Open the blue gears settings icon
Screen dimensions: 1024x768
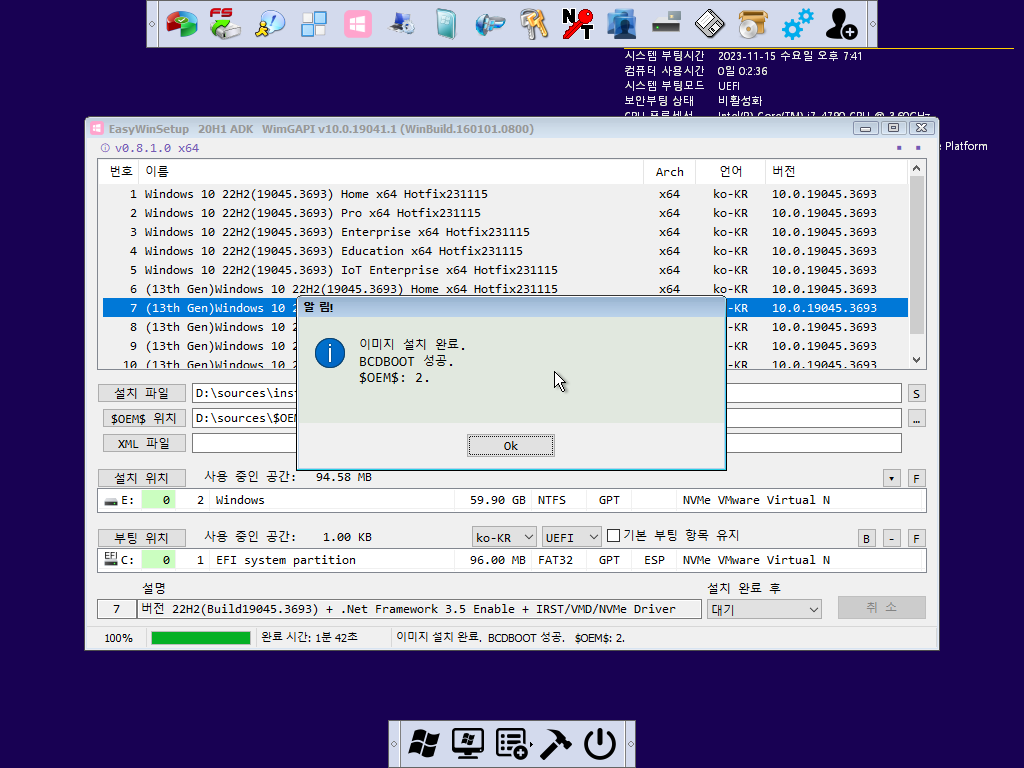(x=797, y=24)
